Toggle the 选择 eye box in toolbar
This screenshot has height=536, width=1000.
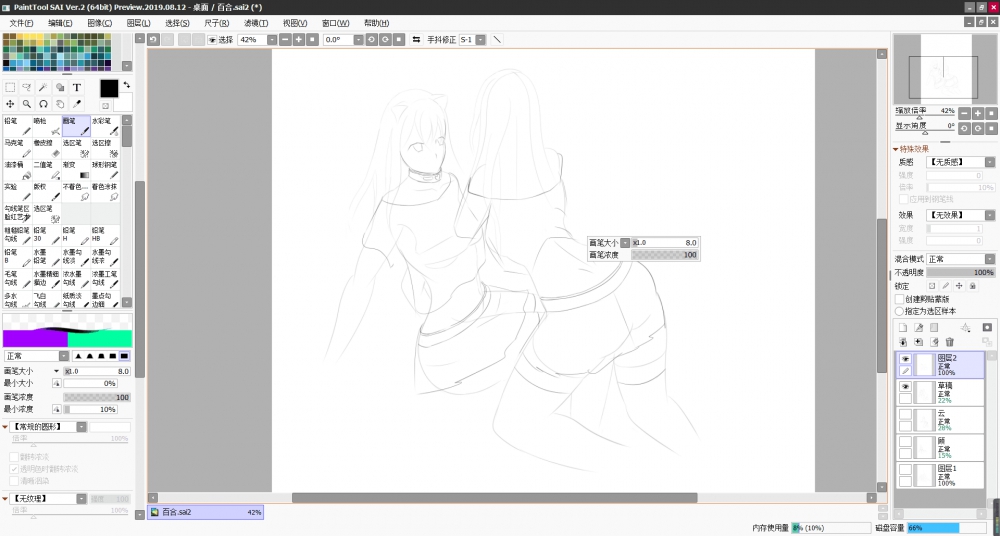212,40
